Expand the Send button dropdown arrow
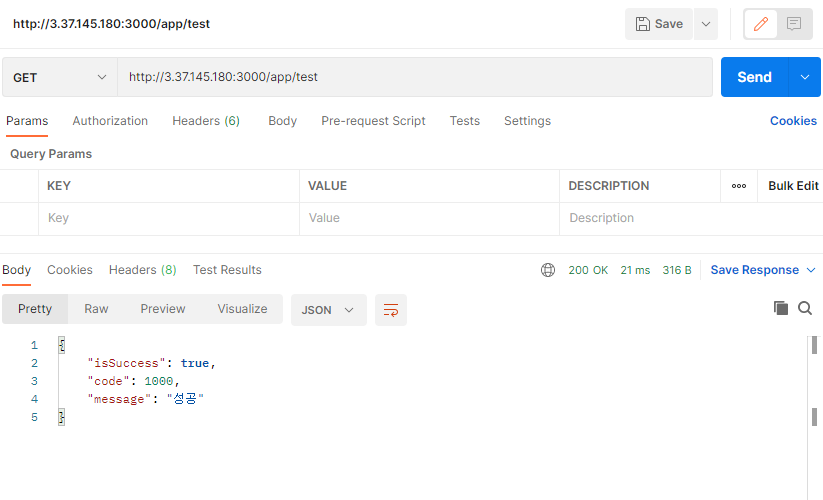 (x=805, y=77)
